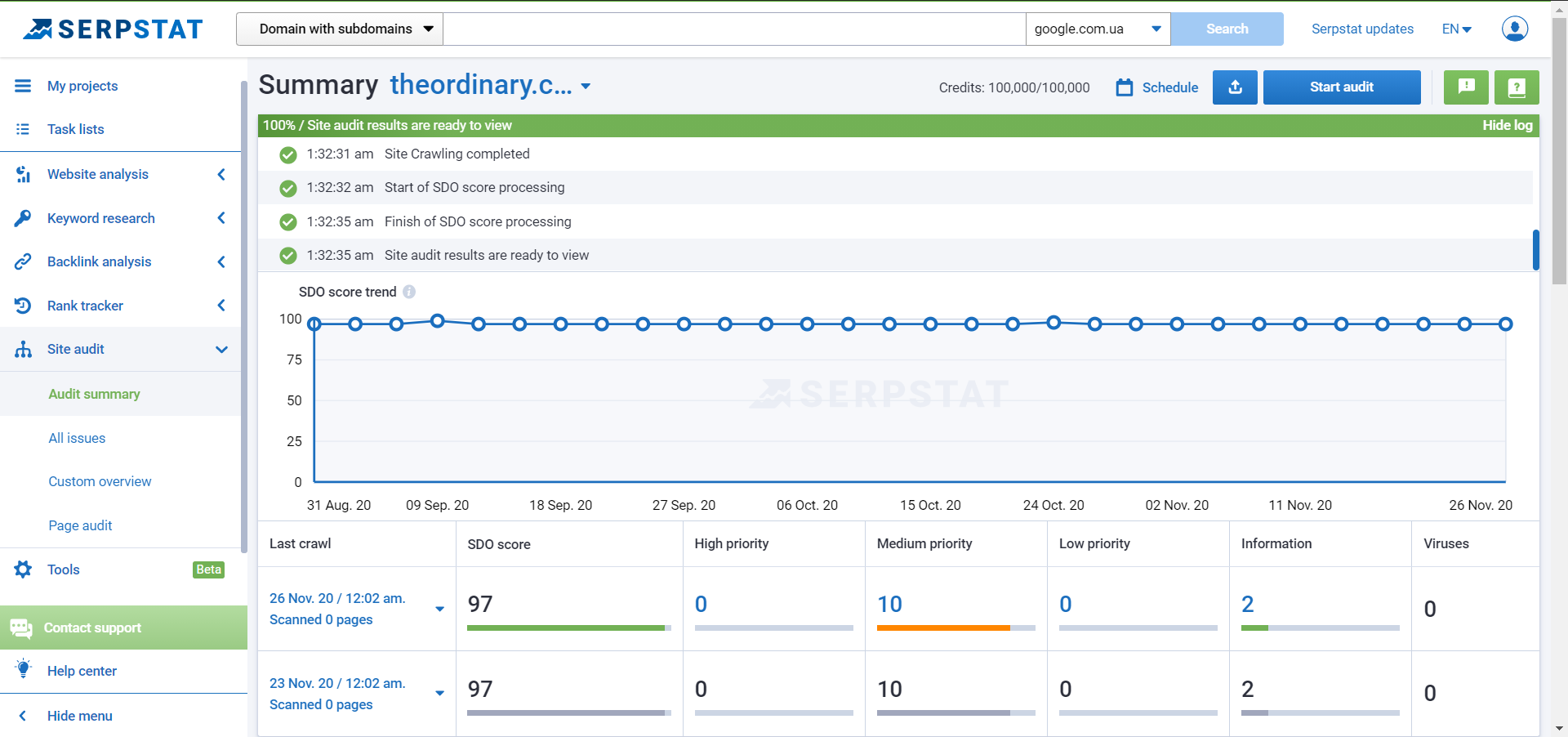Open My projects menu item
Viewport: 1568px width, 737px height.
click(82, 86)
